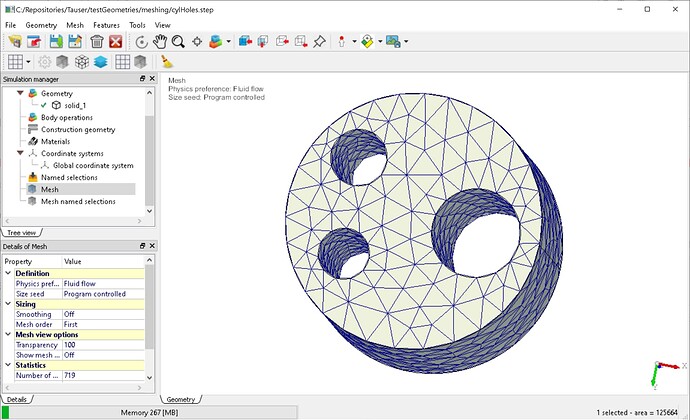The width and height of the screenshot is (690, 420).
Task: Click the Smoothing Off value
Action: point(103,314)
